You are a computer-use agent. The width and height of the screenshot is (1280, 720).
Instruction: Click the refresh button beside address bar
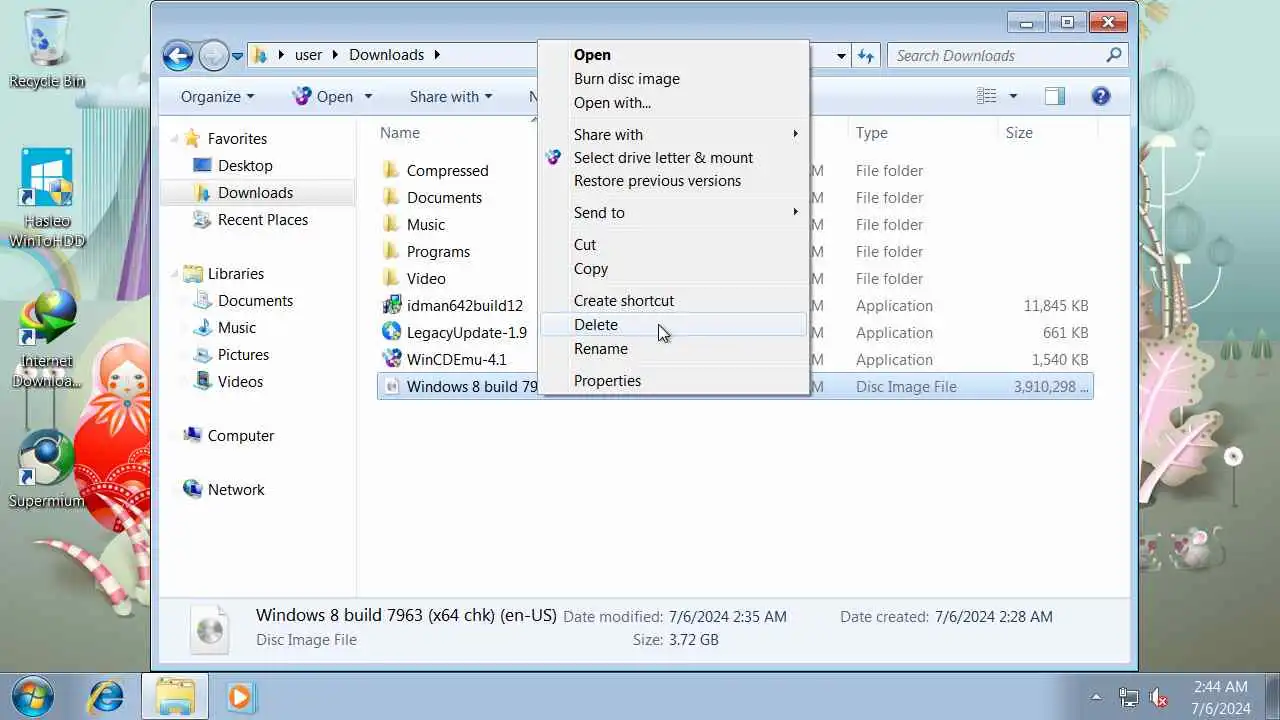coord(866,56)
